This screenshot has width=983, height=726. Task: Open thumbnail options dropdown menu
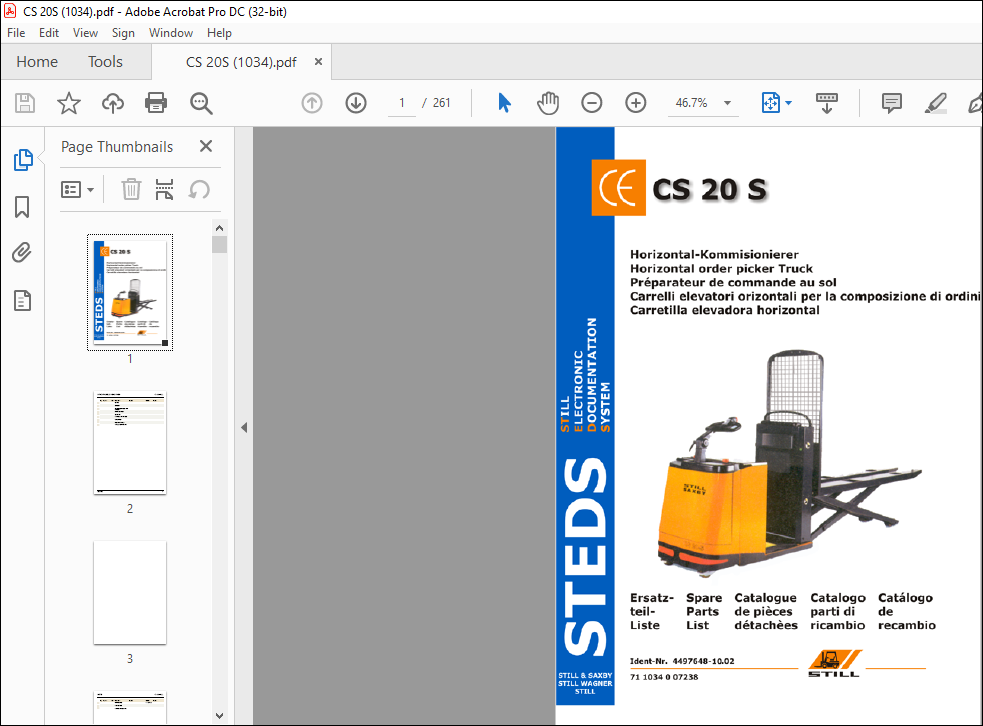[x=78, y=189]
